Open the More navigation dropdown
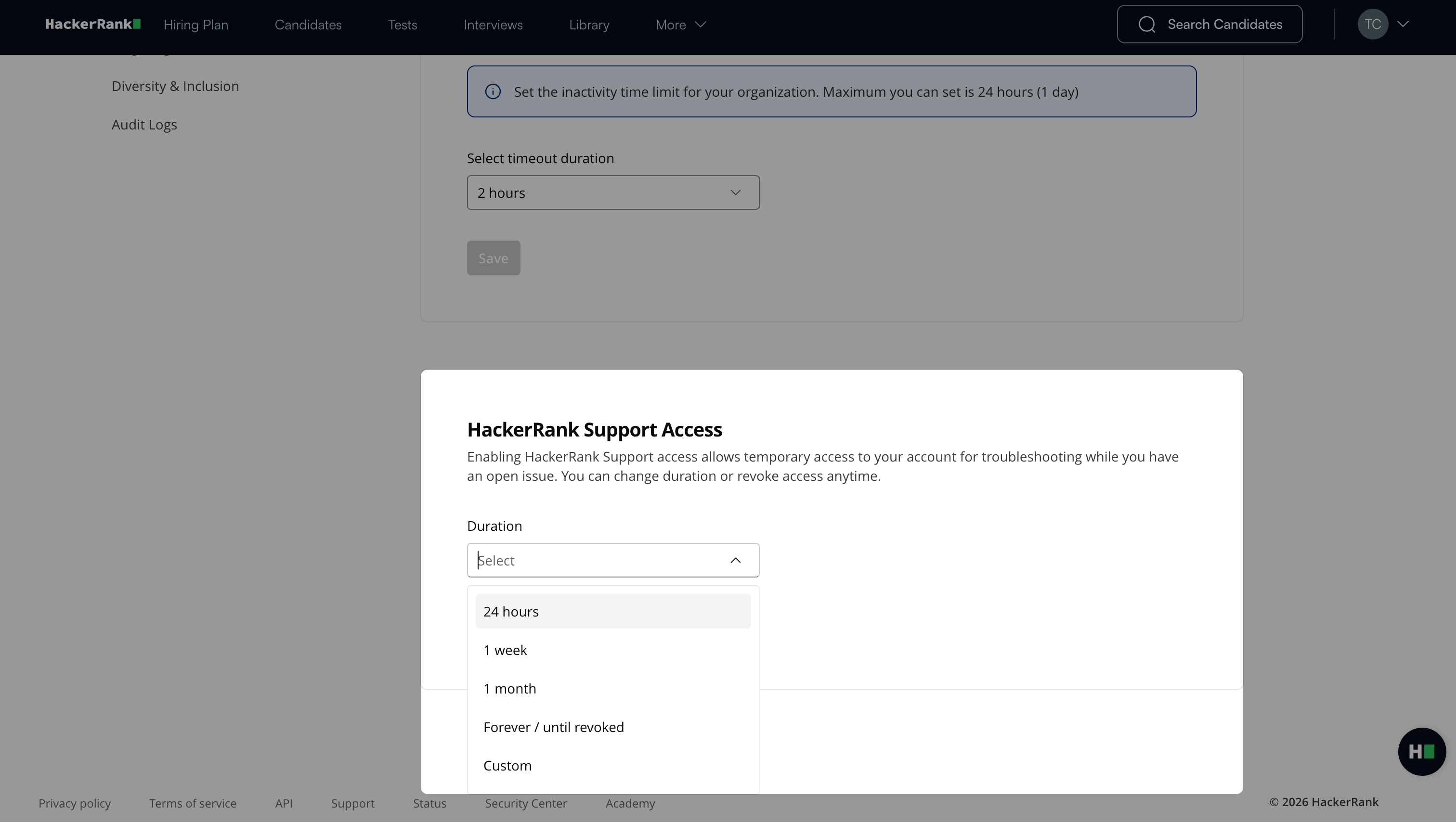This screenshot has width=1456, height=822. [681, 25]
